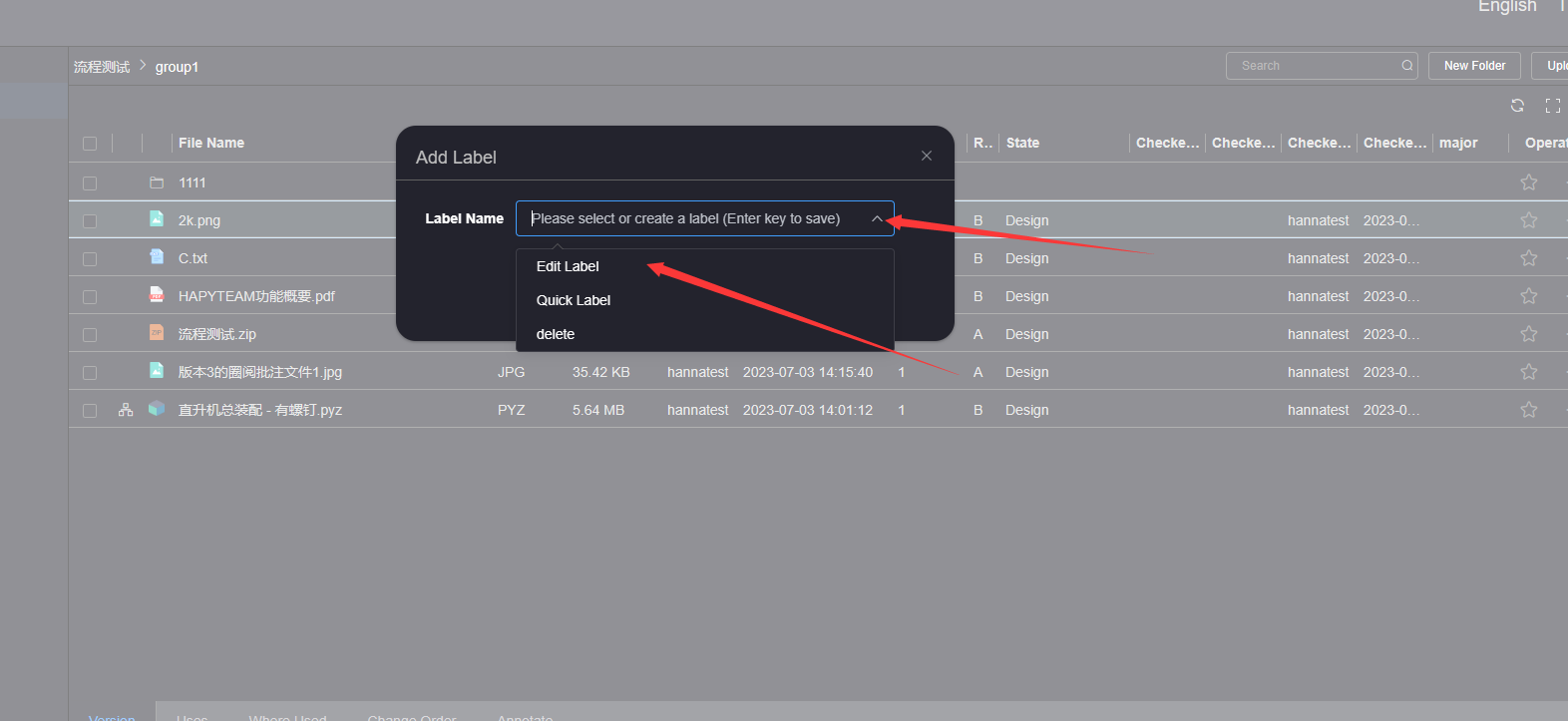Click the 3D cube icon for 直升机总装配 file
Screen dimensions: 1568x721
pos(157,408)
